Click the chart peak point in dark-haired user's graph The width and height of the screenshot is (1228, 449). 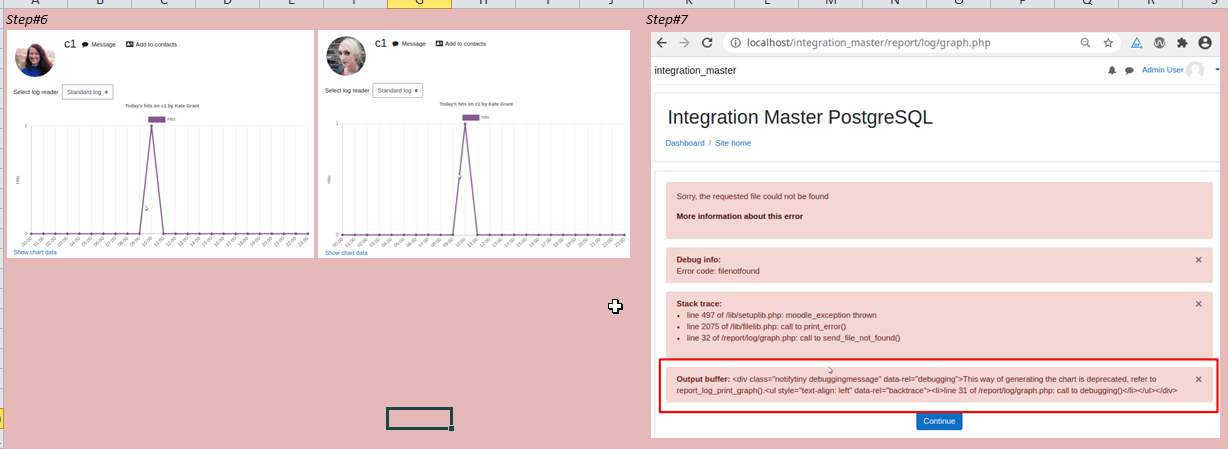tap(151, 126)
